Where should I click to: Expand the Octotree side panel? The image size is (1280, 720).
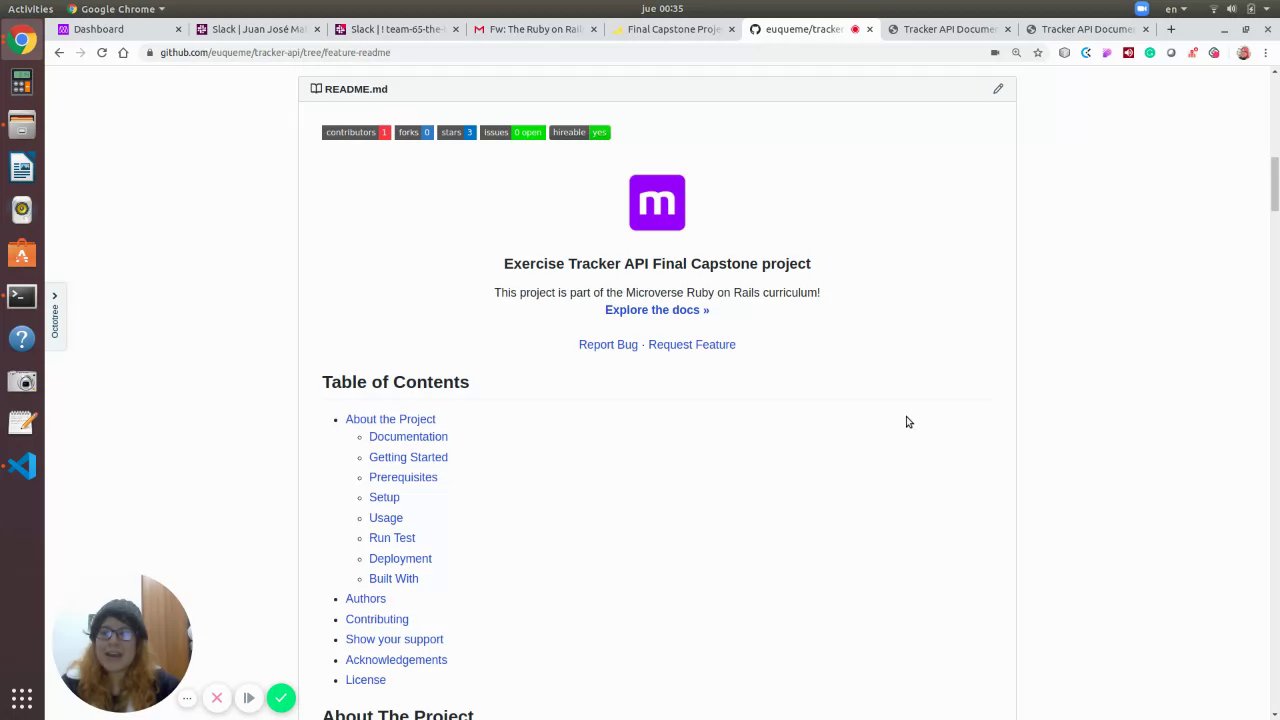coord(55,297)
